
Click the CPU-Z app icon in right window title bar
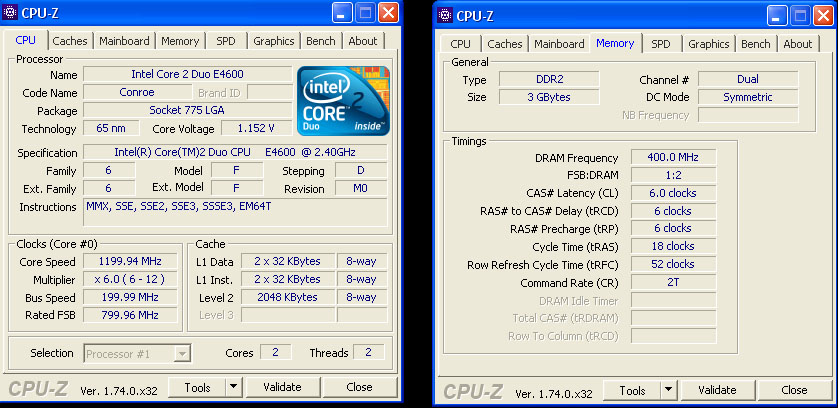445,15
